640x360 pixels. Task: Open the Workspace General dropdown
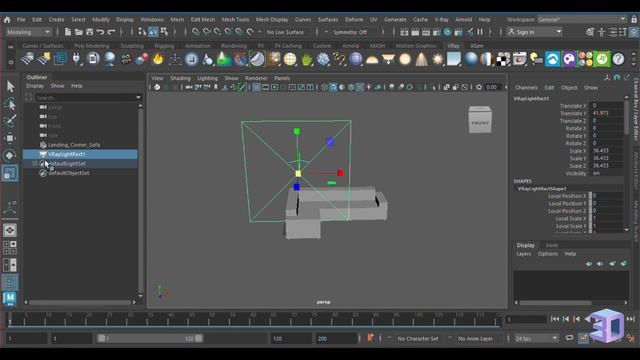pyautogui.click(x=582, y=19)
